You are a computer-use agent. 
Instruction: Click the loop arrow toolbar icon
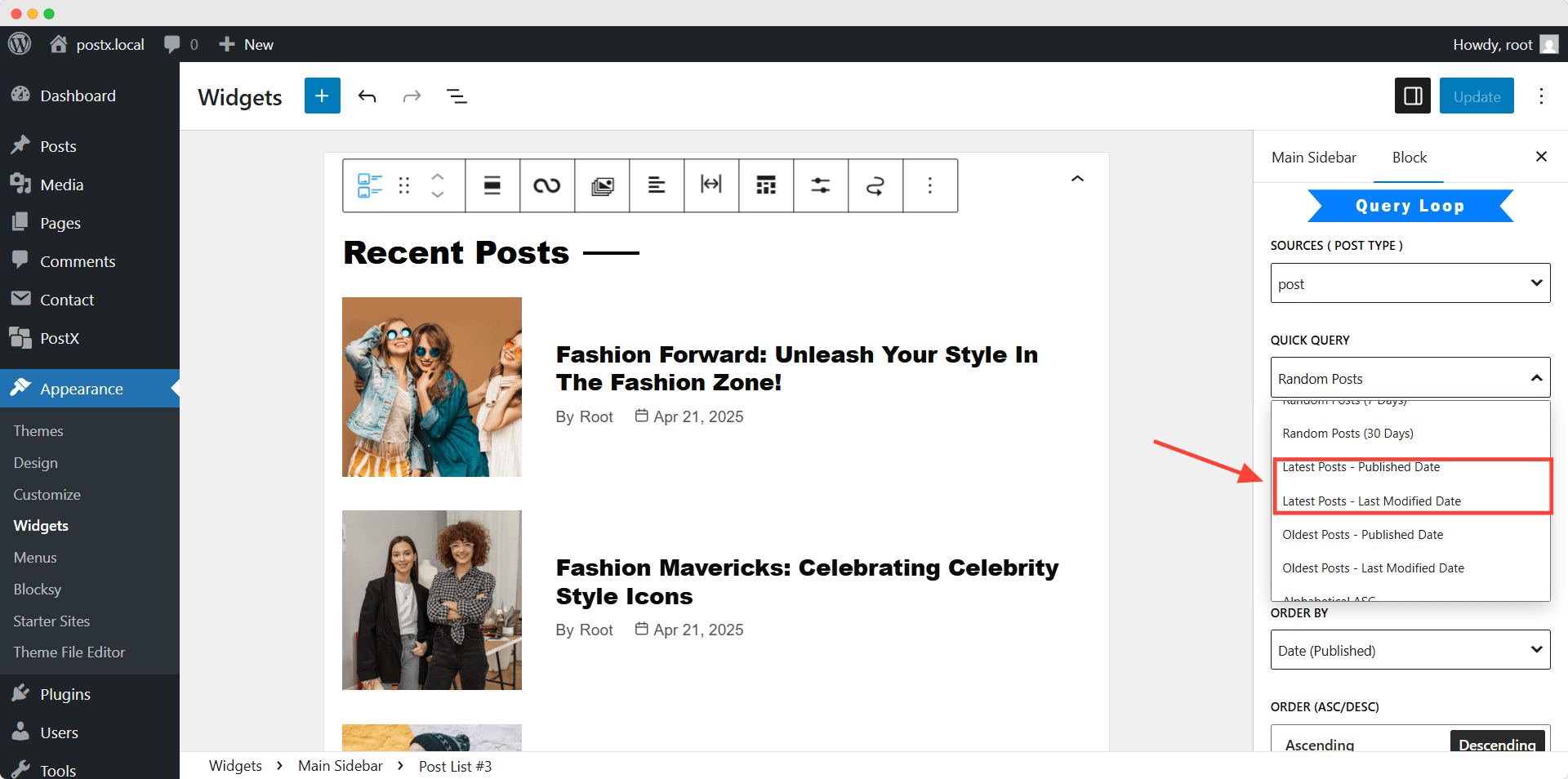click(x=875, y=185)
